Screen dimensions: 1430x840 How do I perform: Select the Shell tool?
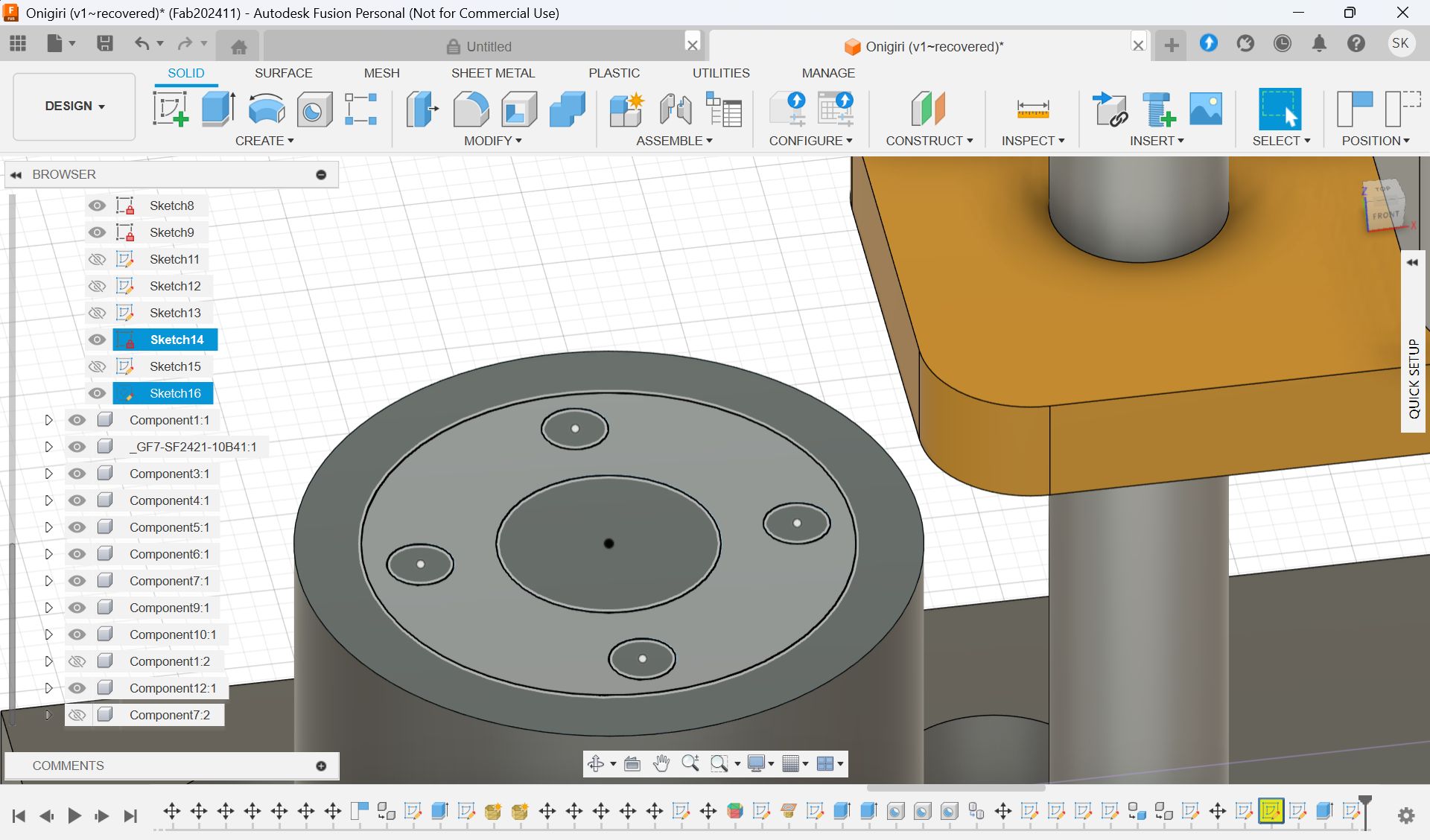point(519,109)
